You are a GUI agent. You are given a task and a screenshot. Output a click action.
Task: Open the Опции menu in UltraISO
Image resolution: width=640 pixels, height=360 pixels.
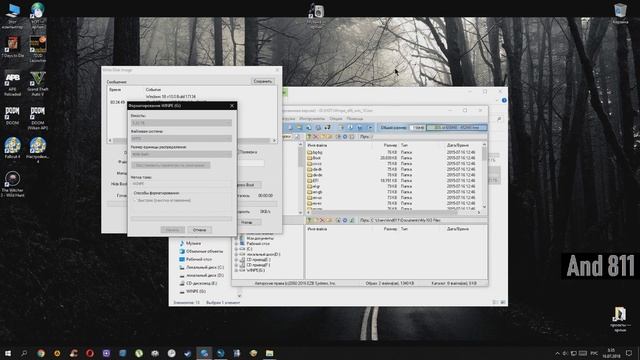click(336, 118)
